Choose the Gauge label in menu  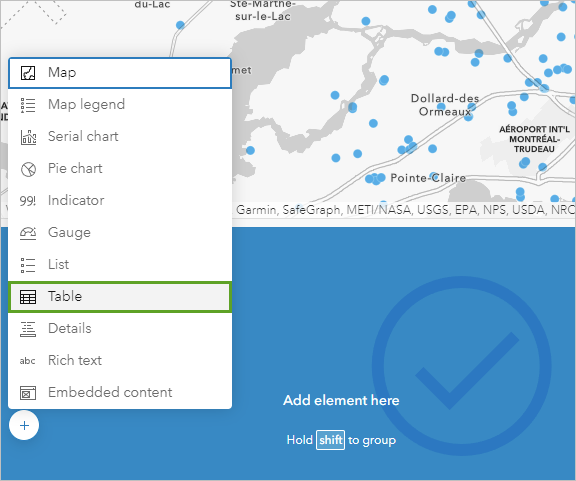69,233
